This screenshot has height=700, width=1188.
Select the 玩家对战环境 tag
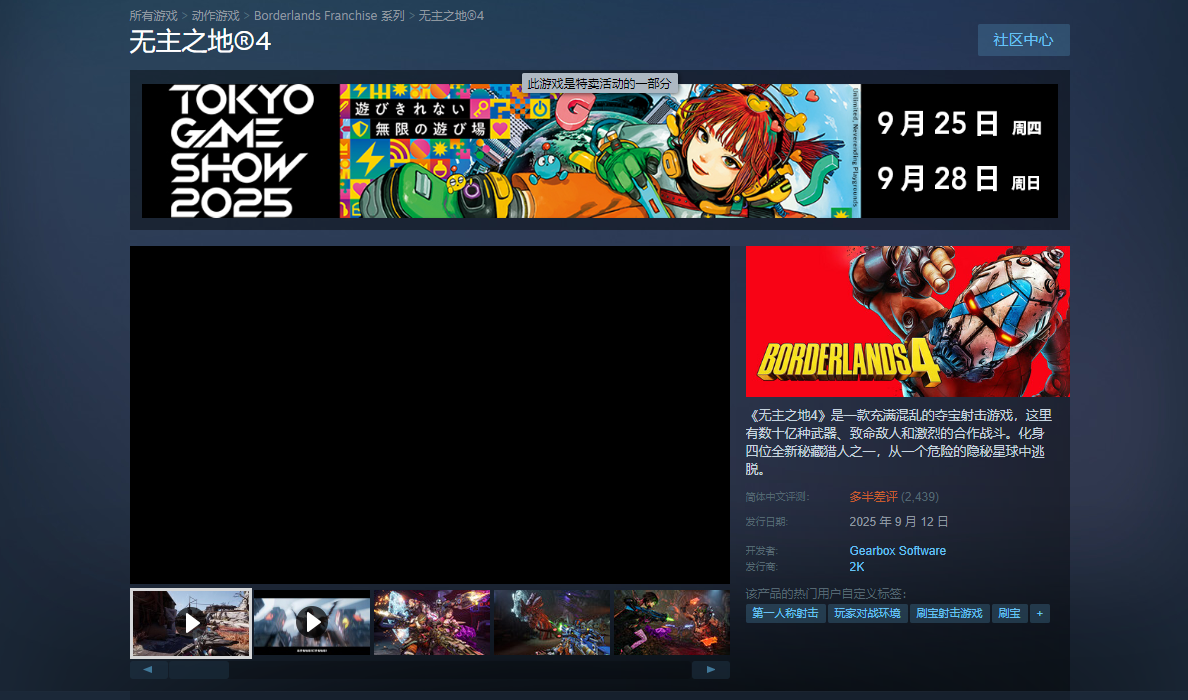(868, 614)
